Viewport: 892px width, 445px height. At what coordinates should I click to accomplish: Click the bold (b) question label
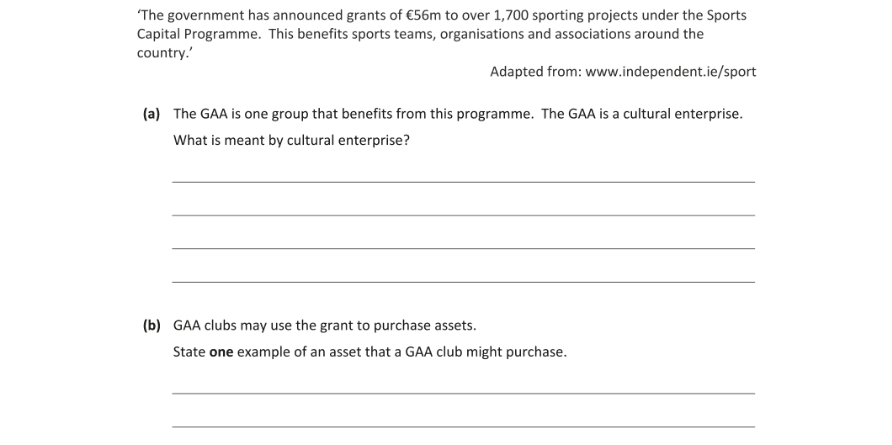tap(152, 325)
